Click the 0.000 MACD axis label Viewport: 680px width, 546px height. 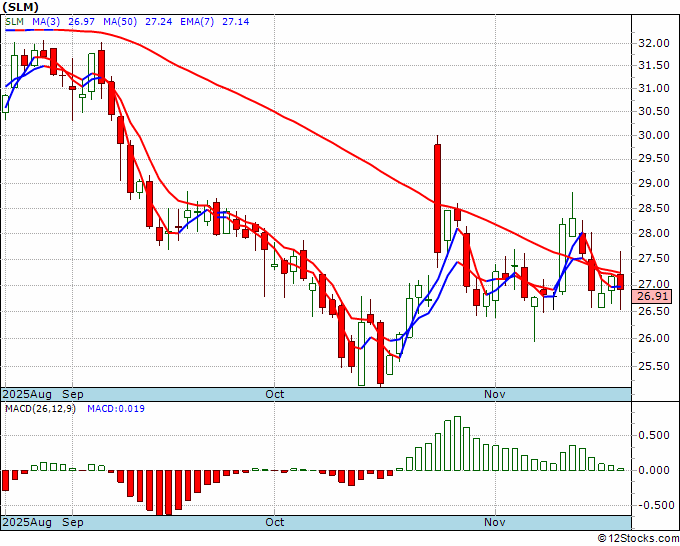tap(654, 471)
